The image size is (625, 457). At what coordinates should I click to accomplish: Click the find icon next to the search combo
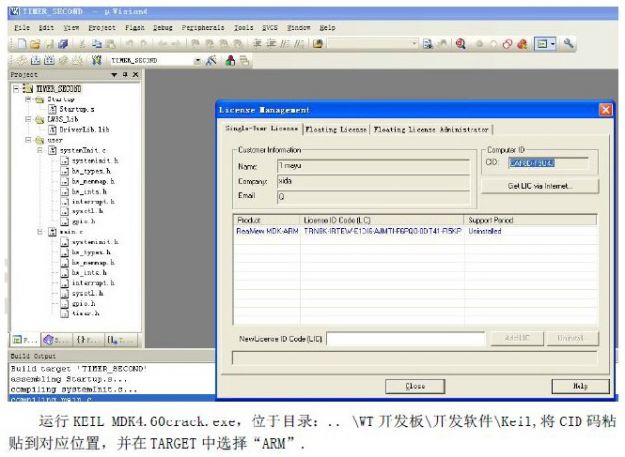[427, 44]
